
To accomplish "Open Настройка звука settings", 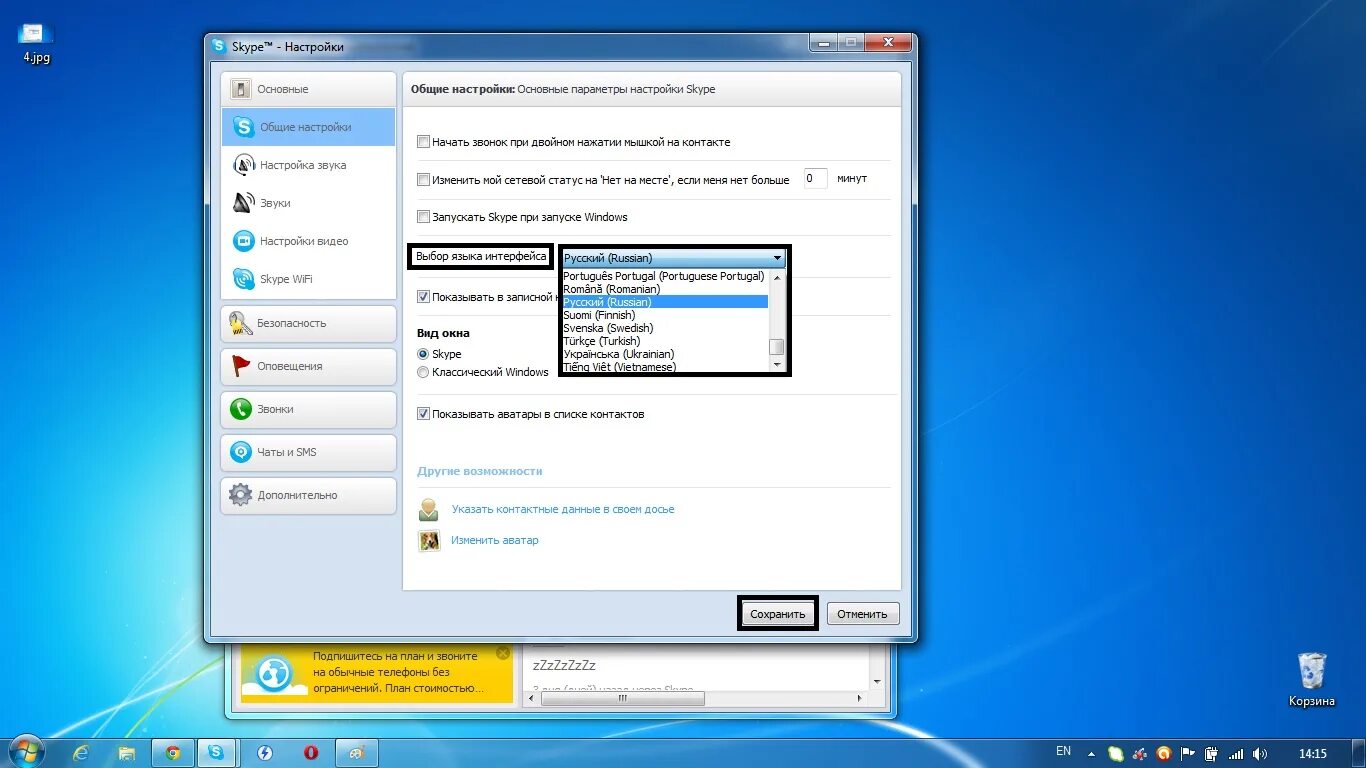I will click(309, 165).
